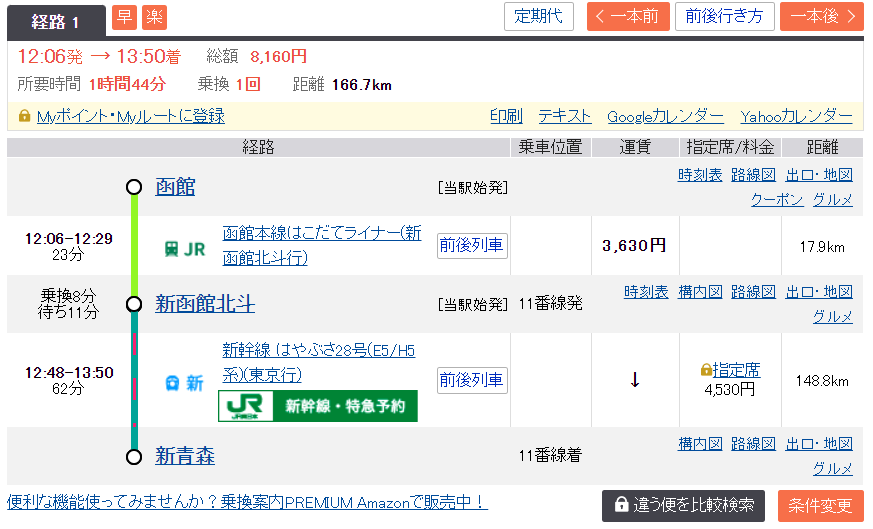This screenshot has width=873, height=529.
Task: Click the 函館 station circle marker
Action: tap(134, 187)
